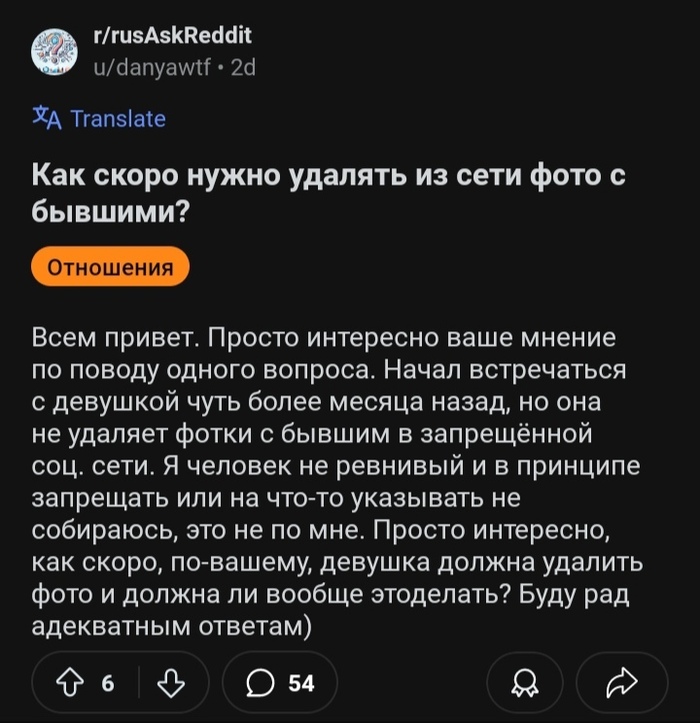Screen dimensions: 700x723
Task: Upvote the post about photos with exes
Action: (69, 683)
